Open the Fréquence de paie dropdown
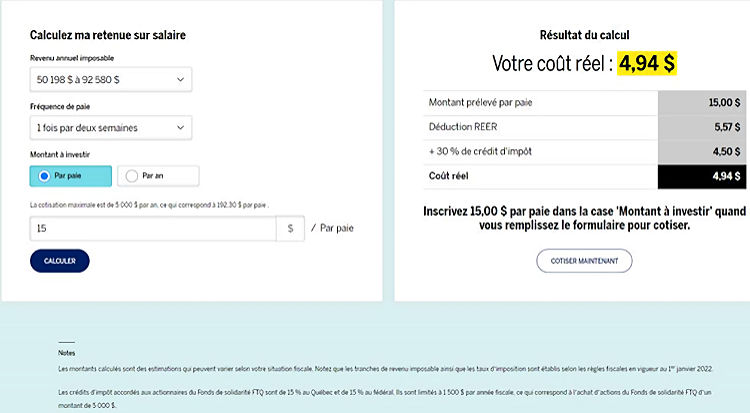 point(110,128)
